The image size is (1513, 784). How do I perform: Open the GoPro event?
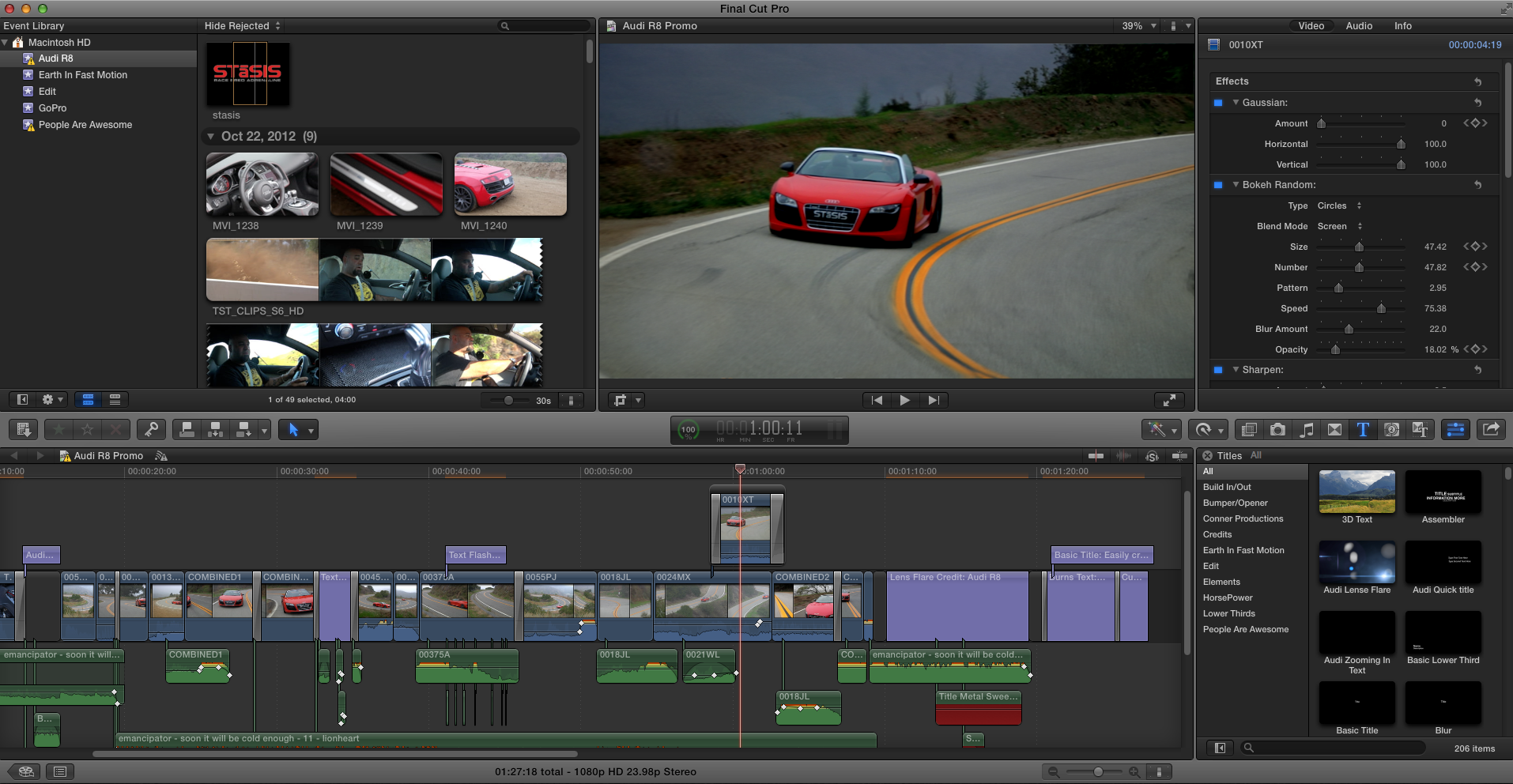coord(52,108)
